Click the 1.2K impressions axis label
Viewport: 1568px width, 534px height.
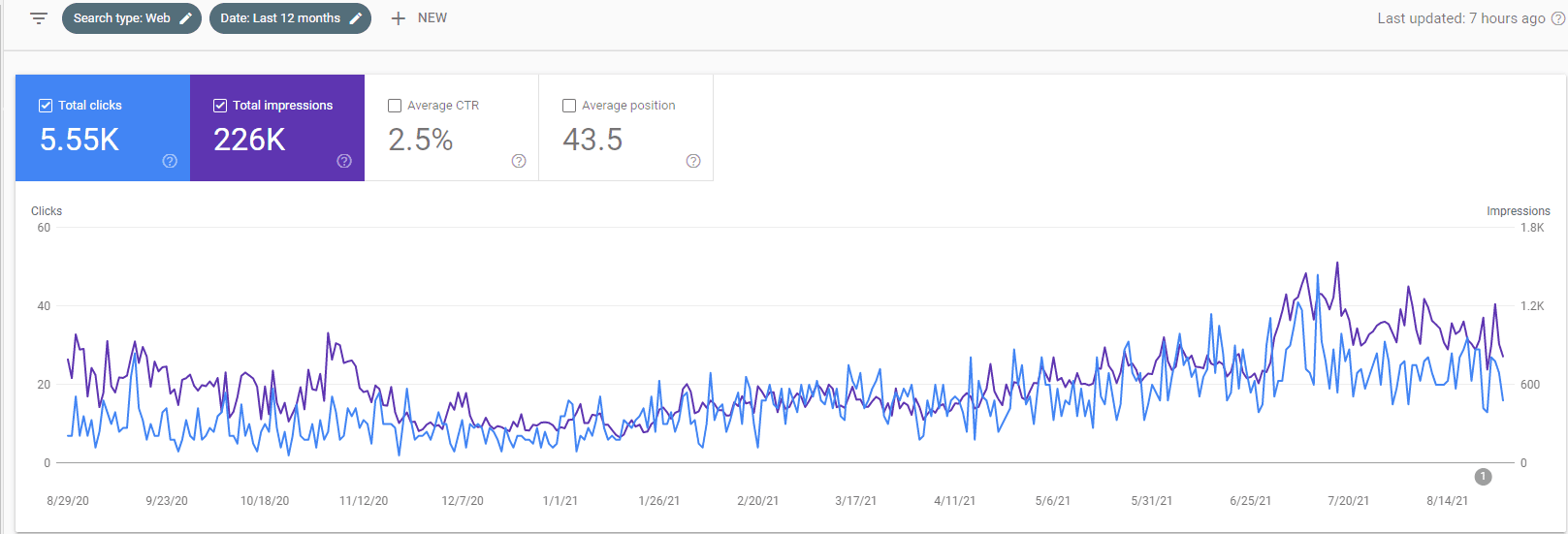point(1532,306)
